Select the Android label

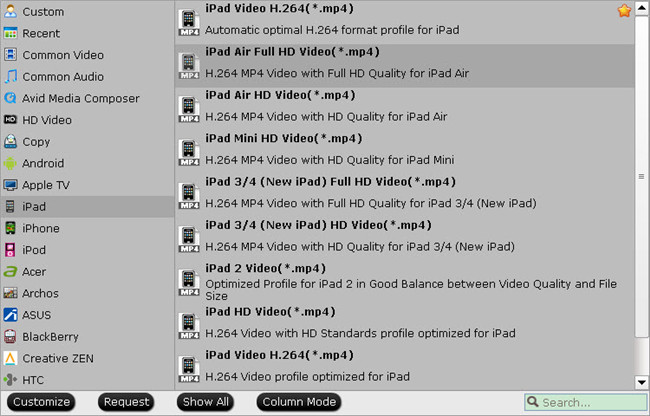(x=43, y=163)
